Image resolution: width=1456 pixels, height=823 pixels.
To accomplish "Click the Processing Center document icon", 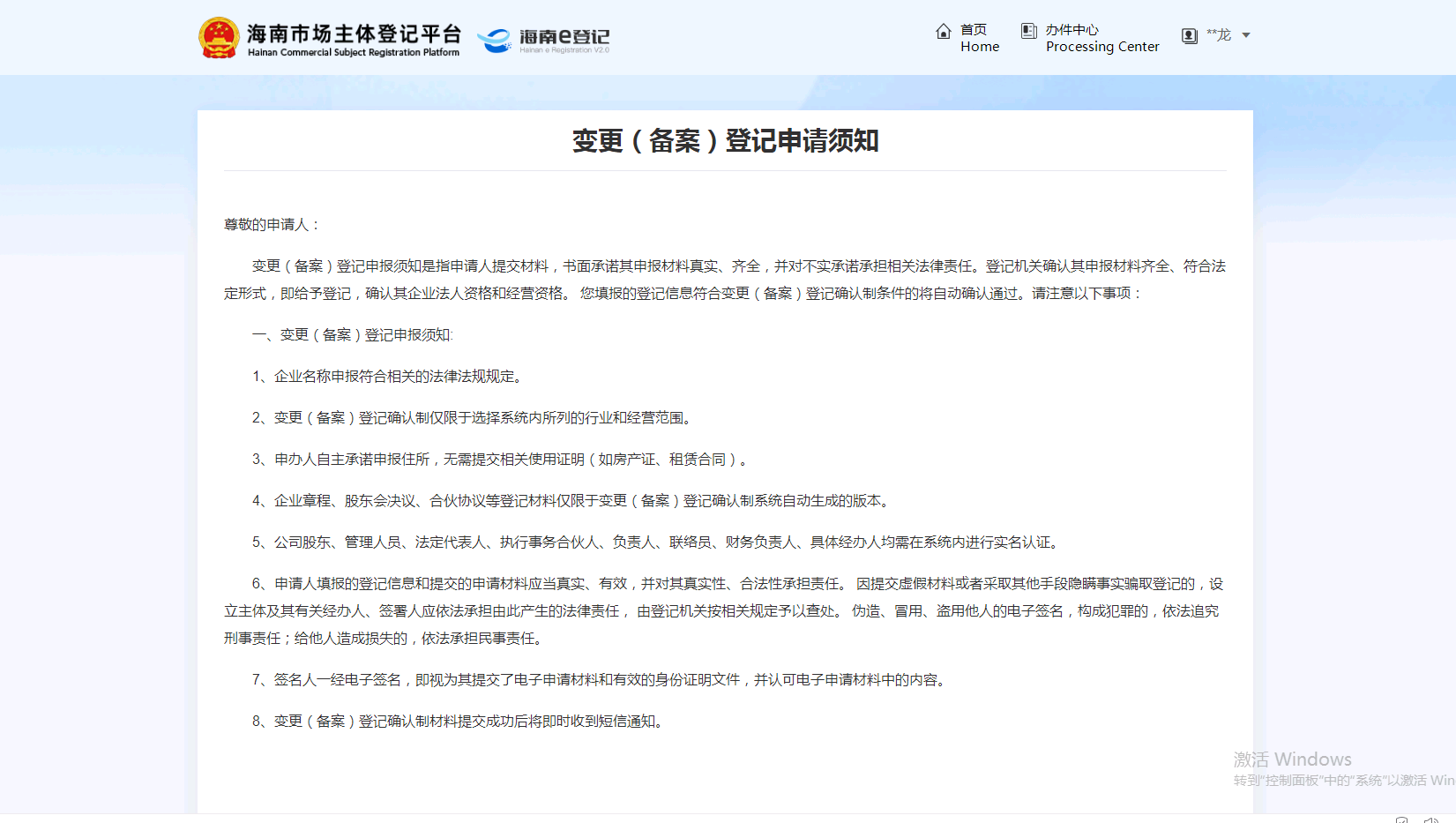I will 1028,32.
